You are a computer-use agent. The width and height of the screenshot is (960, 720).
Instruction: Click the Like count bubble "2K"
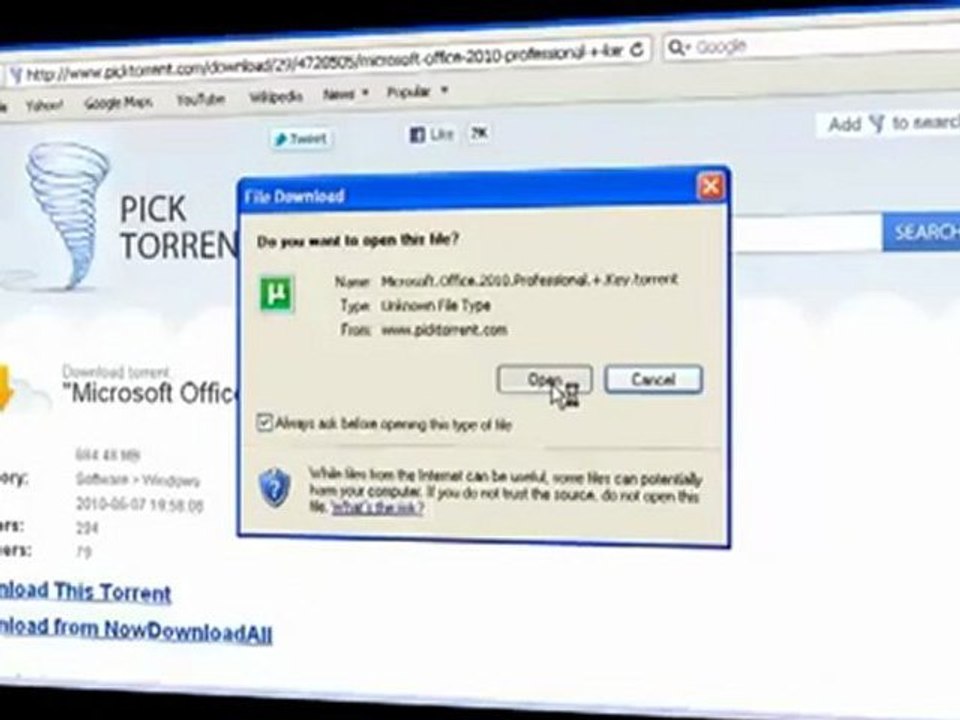tap(479, 132)
